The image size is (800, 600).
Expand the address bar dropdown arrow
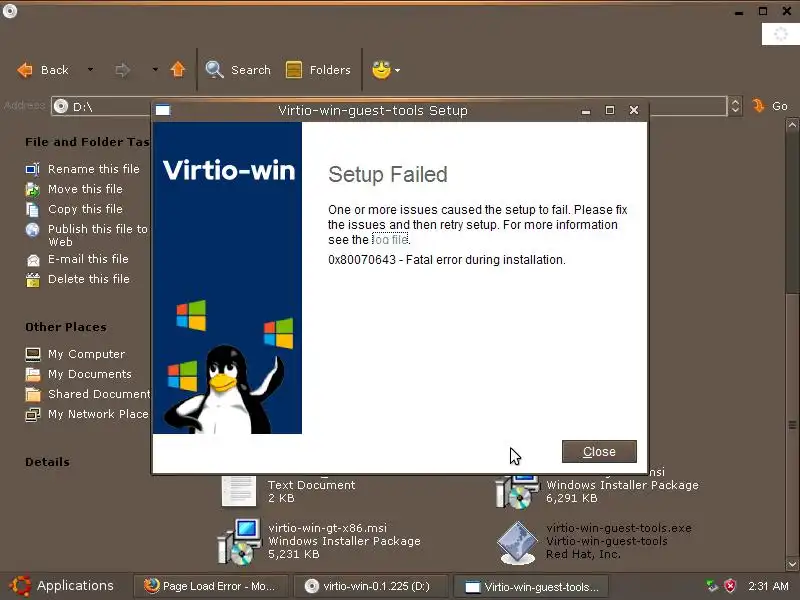pyautogui.click(x=735, y=106)
